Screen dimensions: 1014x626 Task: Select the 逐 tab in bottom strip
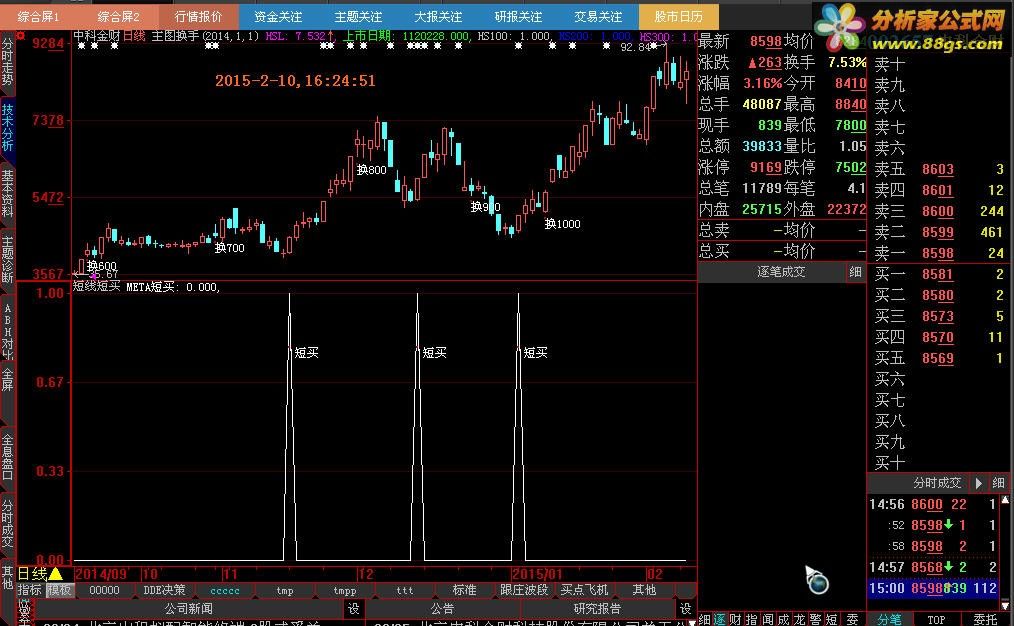[x=719, y=620]
